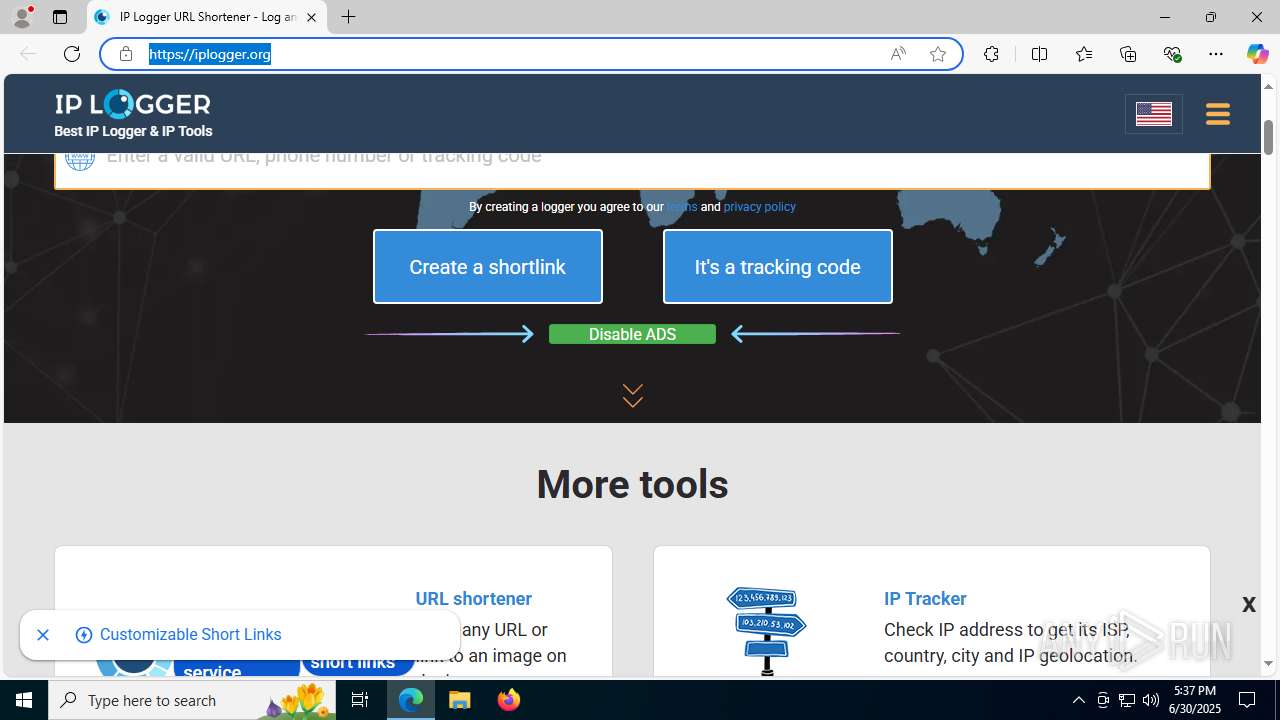
Task: Dismiss the ad with the X
Action: [x=1249, y=604]
